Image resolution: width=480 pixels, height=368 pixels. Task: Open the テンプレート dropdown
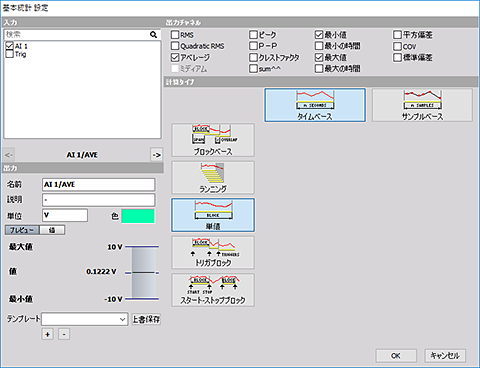pos(85,319)
